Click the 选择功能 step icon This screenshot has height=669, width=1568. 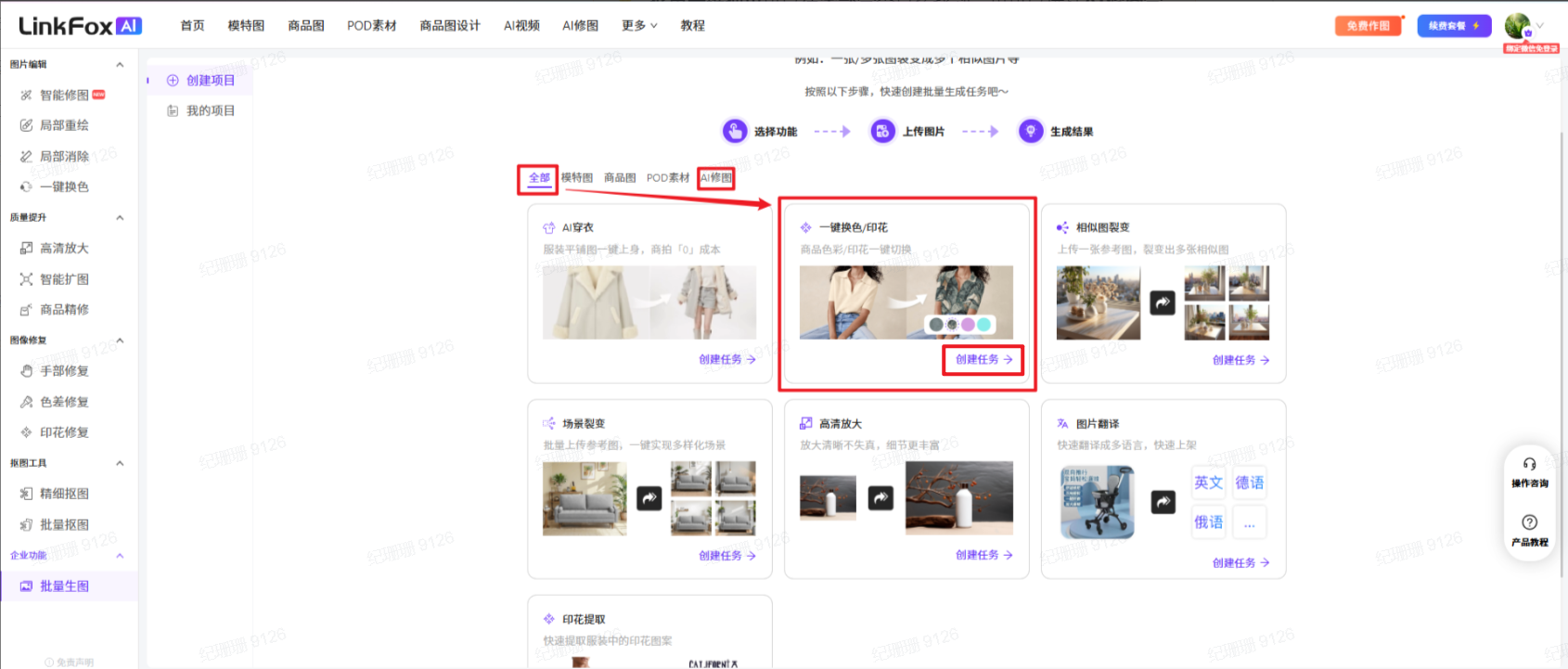pos(735,132)
